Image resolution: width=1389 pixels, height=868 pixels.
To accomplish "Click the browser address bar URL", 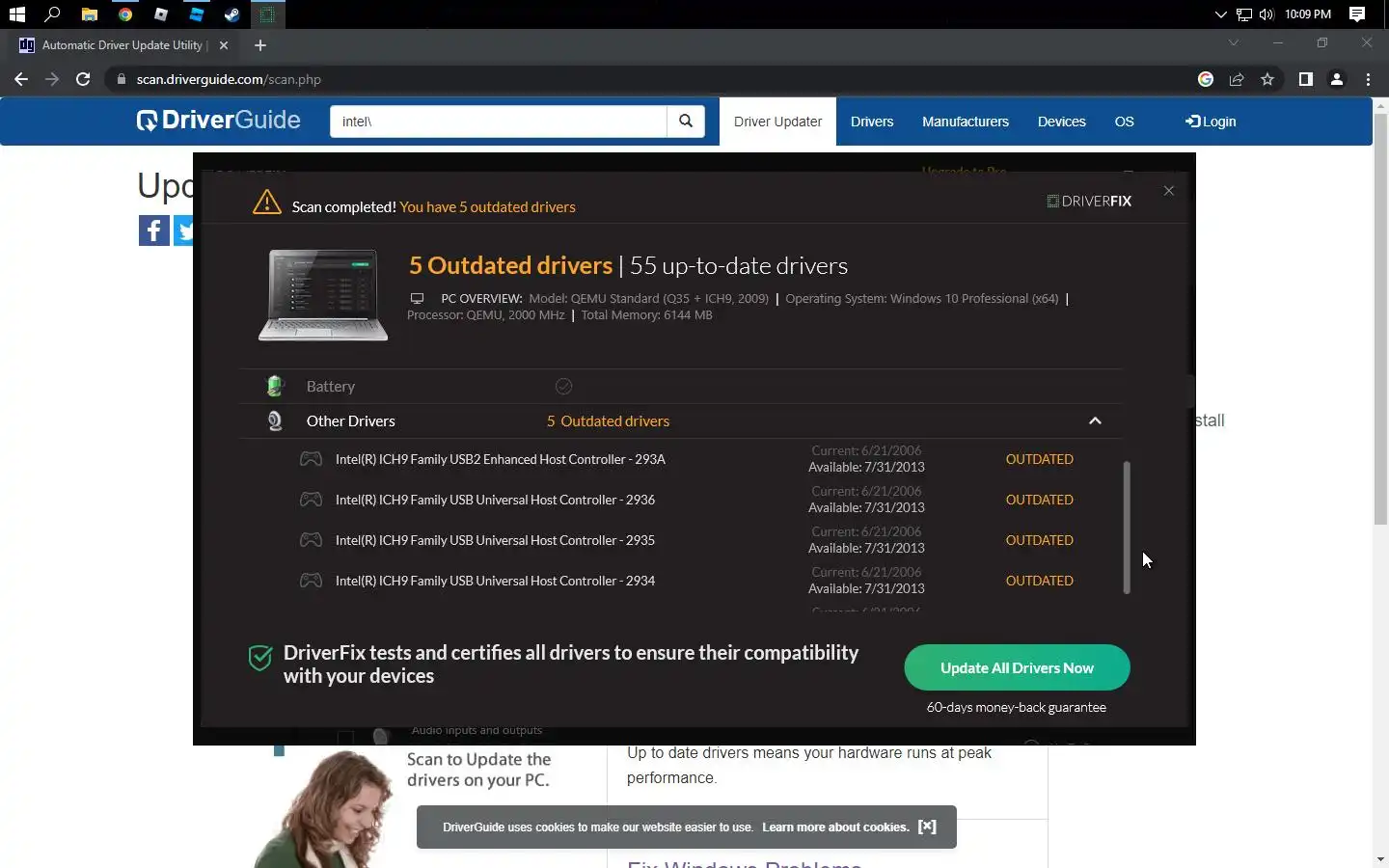I will click(229, 79).
